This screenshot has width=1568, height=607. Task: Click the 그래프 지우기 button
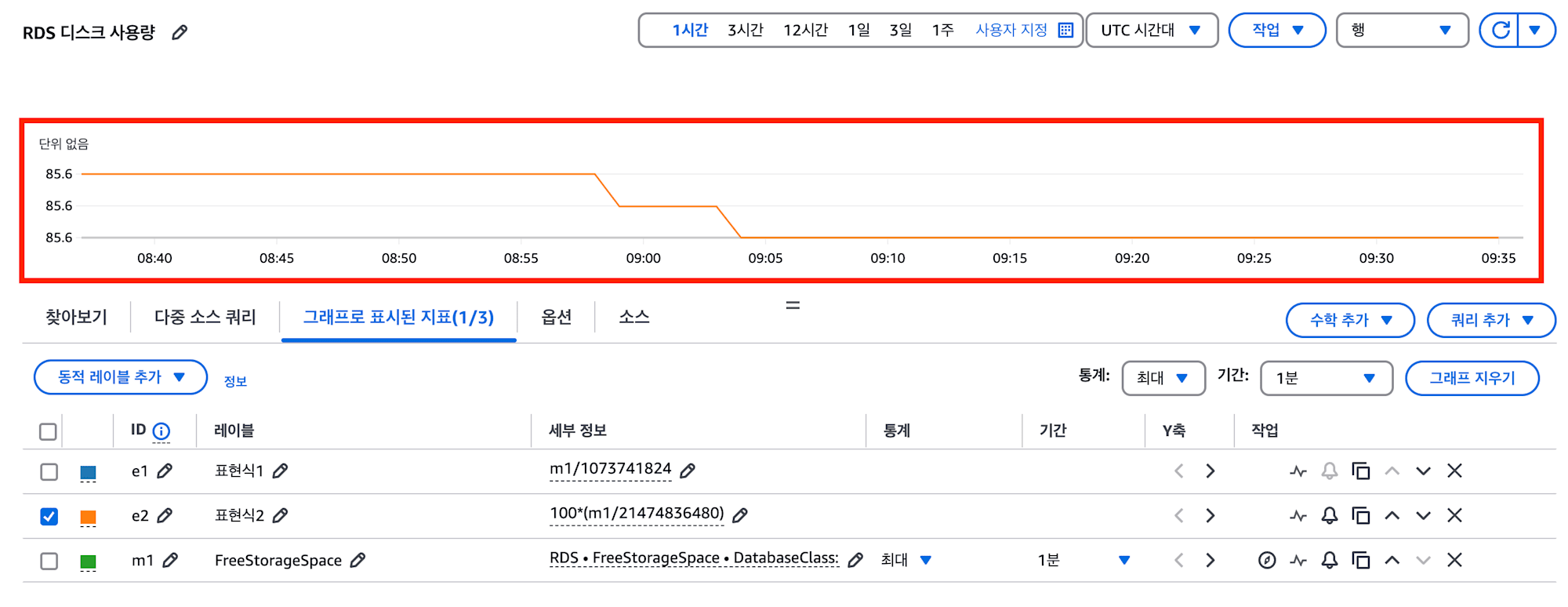(x=1472, y=378)
